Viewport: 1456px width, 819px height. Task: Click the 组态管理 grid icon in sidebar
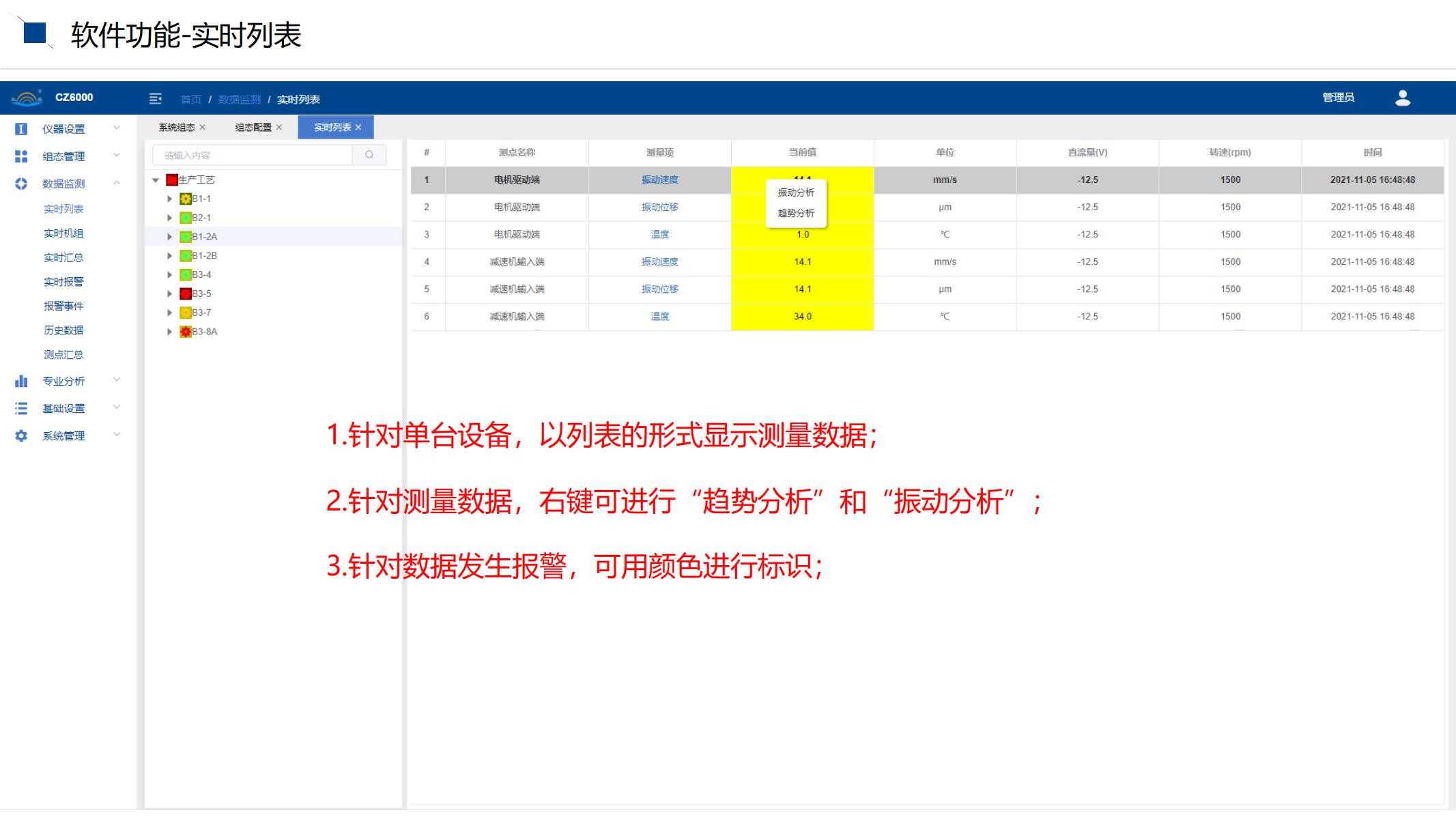pos(22,156)
